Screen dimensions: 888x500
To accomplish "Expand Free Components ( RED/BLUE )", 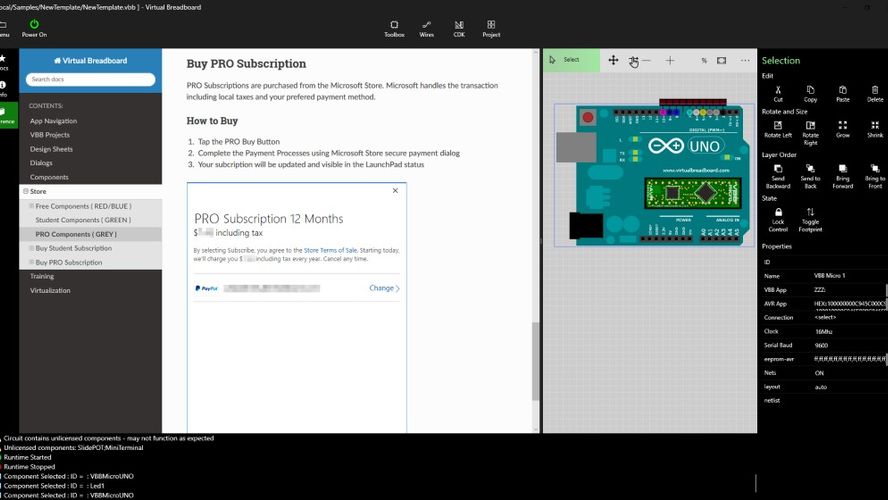I will tap(31, 206).
